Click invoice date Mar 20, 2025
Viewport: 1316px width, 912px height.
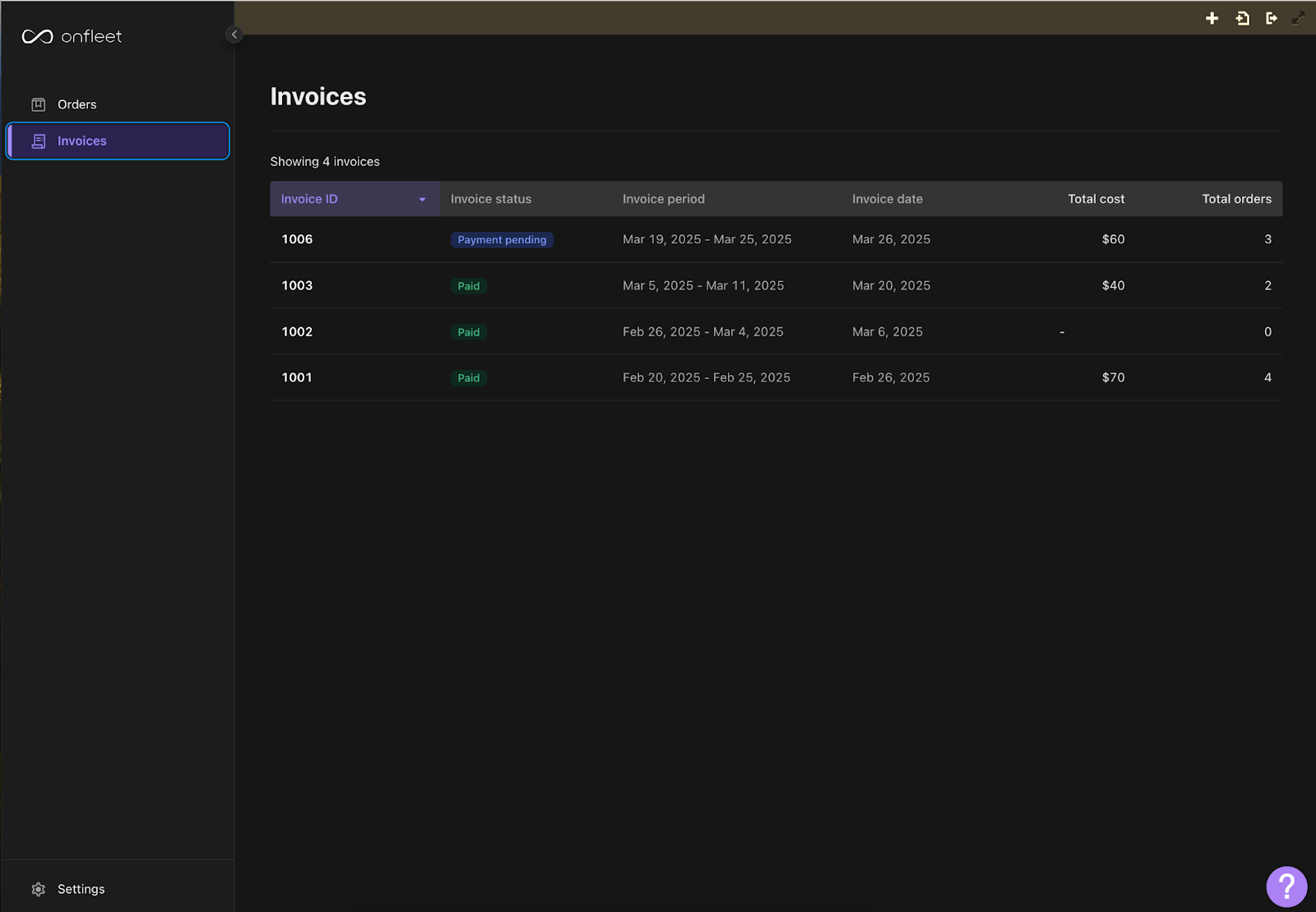click(x=892, y=285)
